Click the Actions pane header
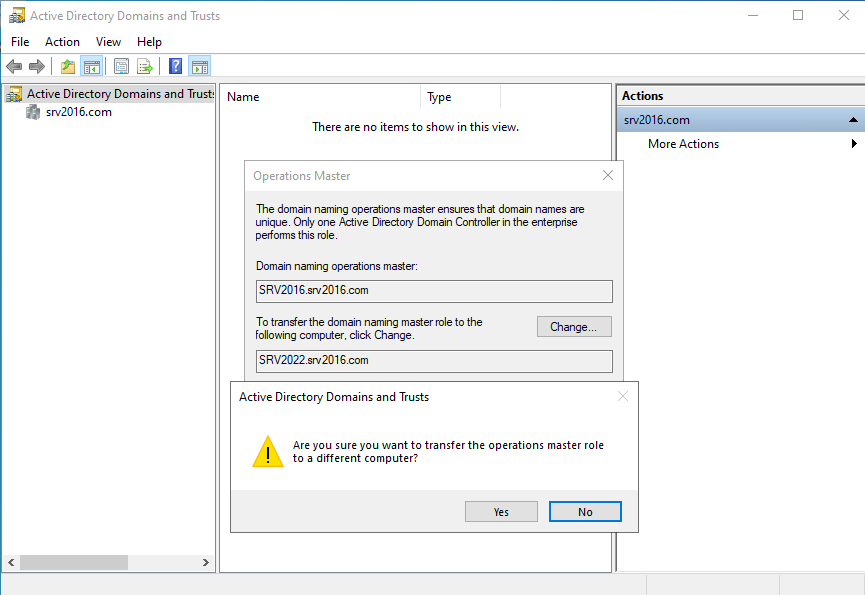Viewport: 865px width, 595px height. (740, 96)
